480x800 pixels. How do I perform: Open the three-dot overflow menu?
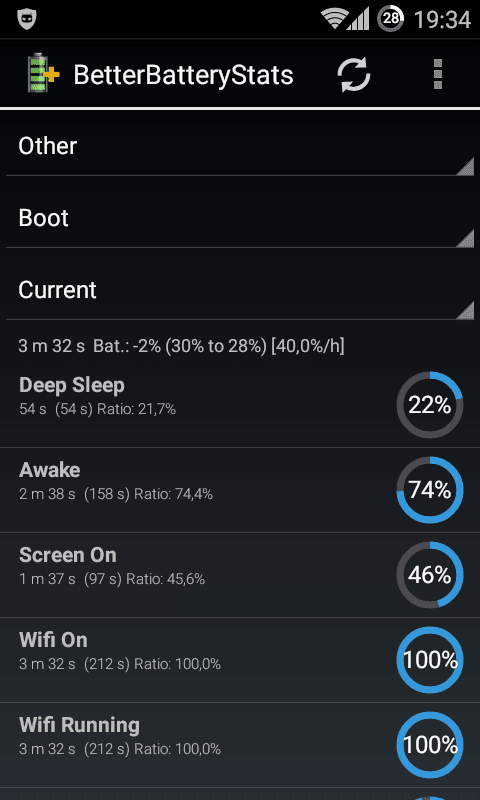pos(437,74)
